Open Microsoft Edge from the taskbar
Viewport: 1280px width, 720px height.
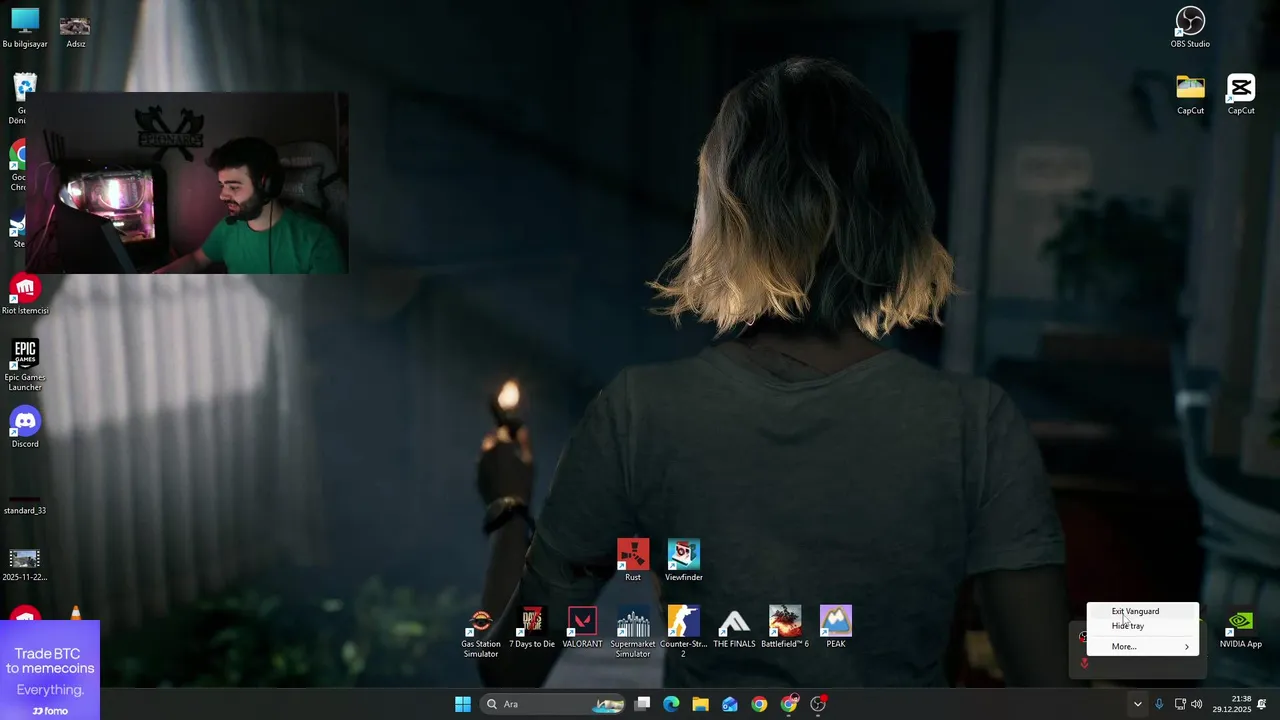tap(671, 704)
